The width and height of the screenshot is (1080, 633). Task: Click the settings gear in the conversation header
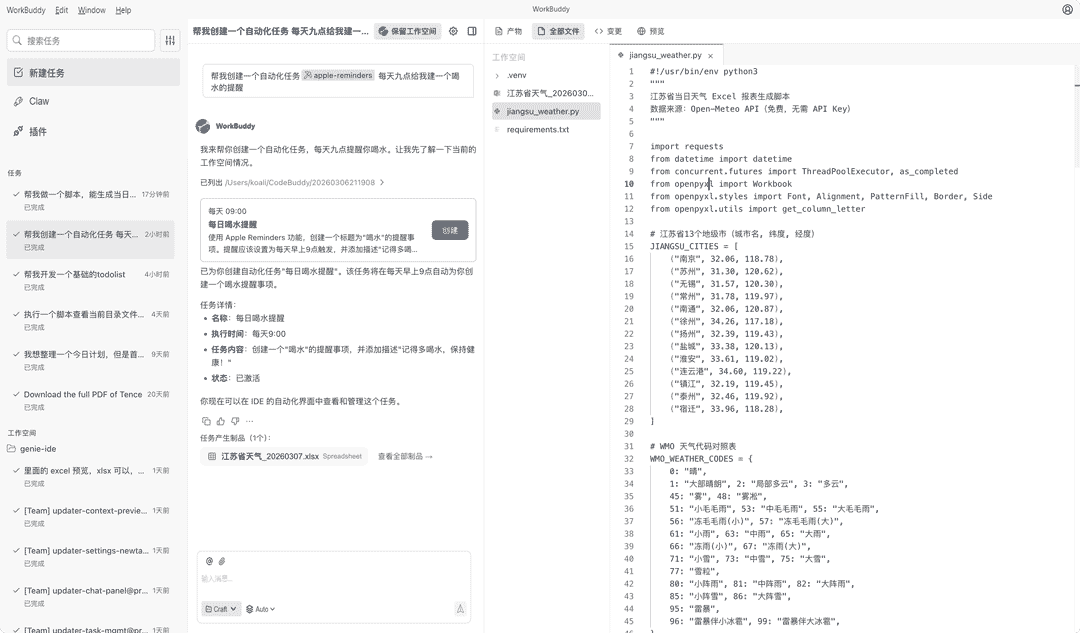click(453, 31)
